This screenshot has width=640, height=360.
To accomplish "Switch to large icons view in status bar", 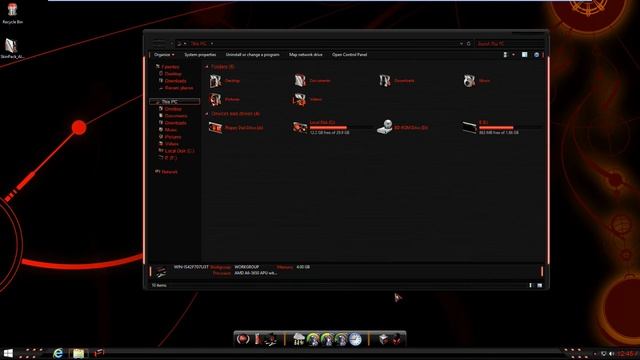I will pos(540,285).
